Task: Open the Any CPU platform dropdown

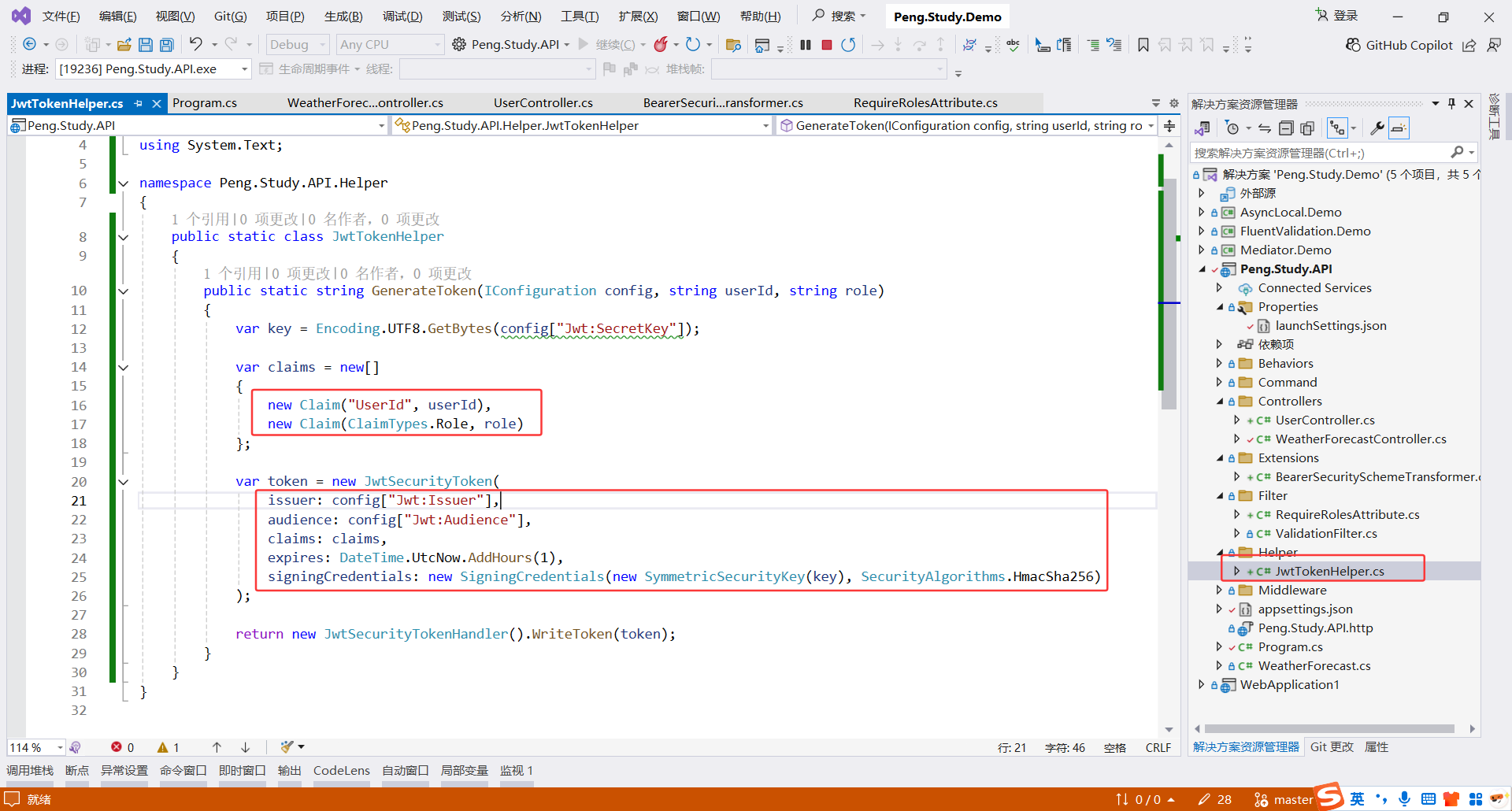Action: pyautogui.click(x=391, y=45)
